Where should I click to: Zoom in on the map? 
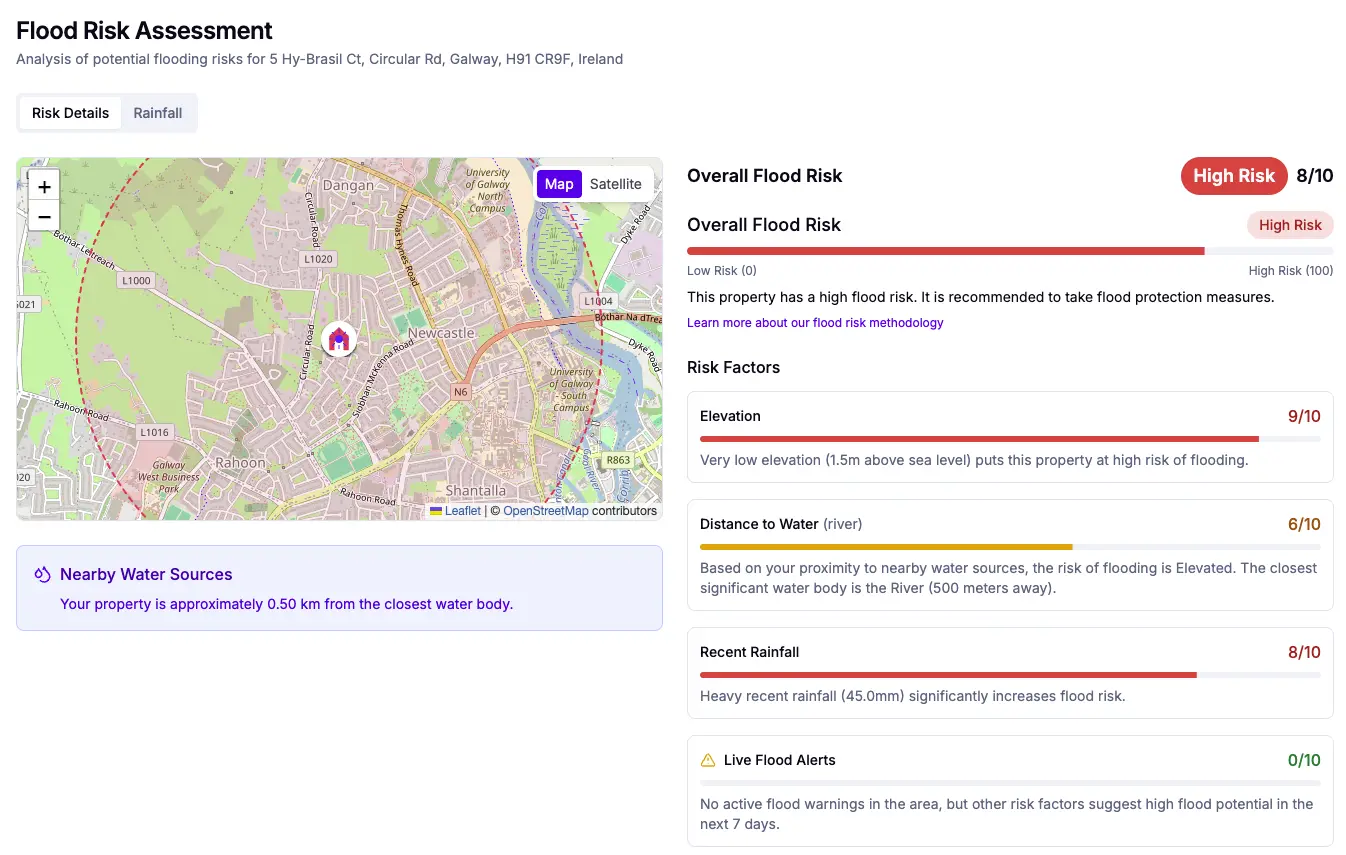43,186
